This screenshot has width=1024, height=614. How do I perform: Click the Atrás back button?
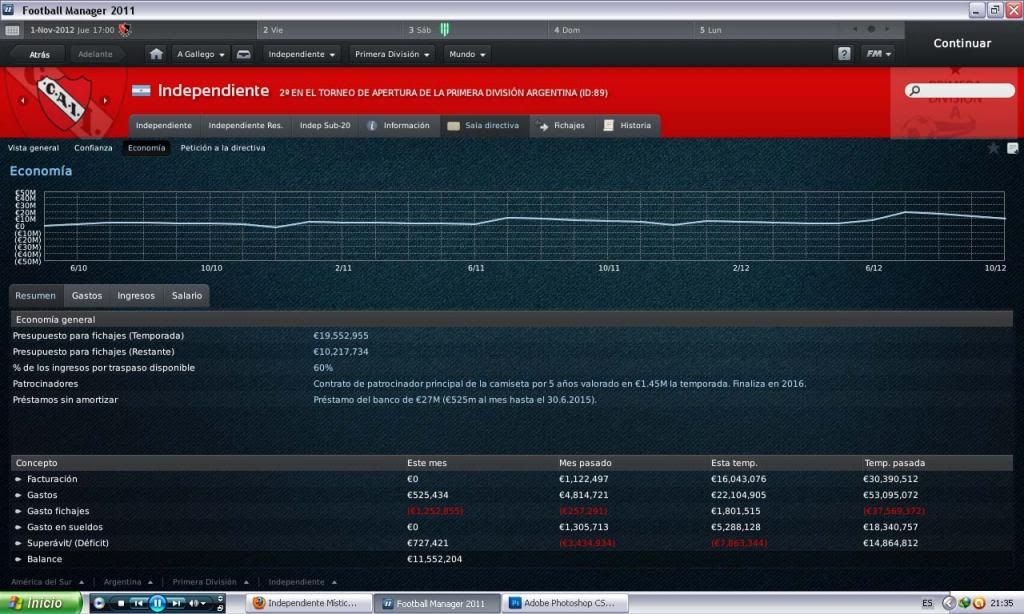point(39,55)
